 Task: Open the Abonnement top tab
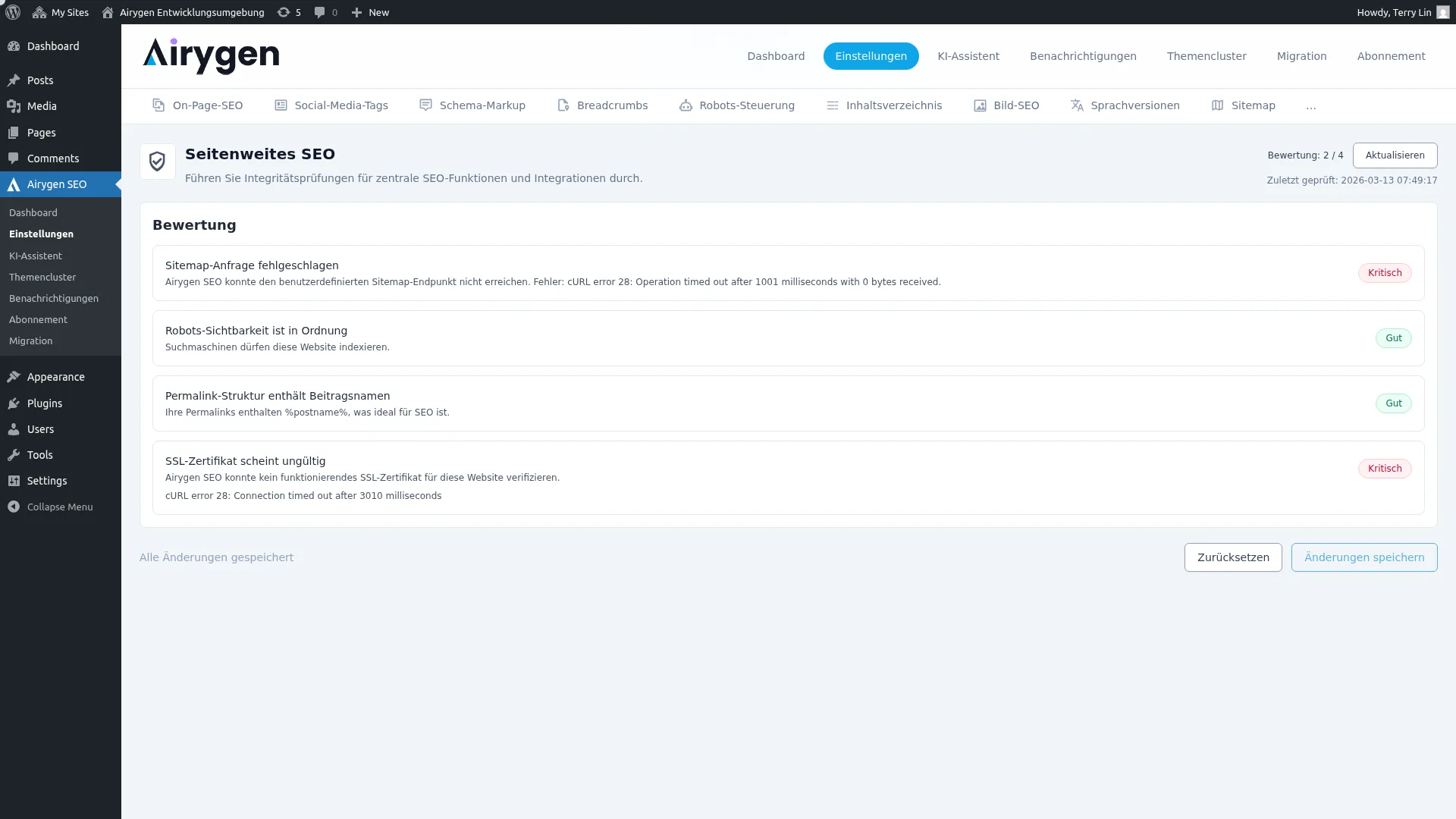(1391, 56)
